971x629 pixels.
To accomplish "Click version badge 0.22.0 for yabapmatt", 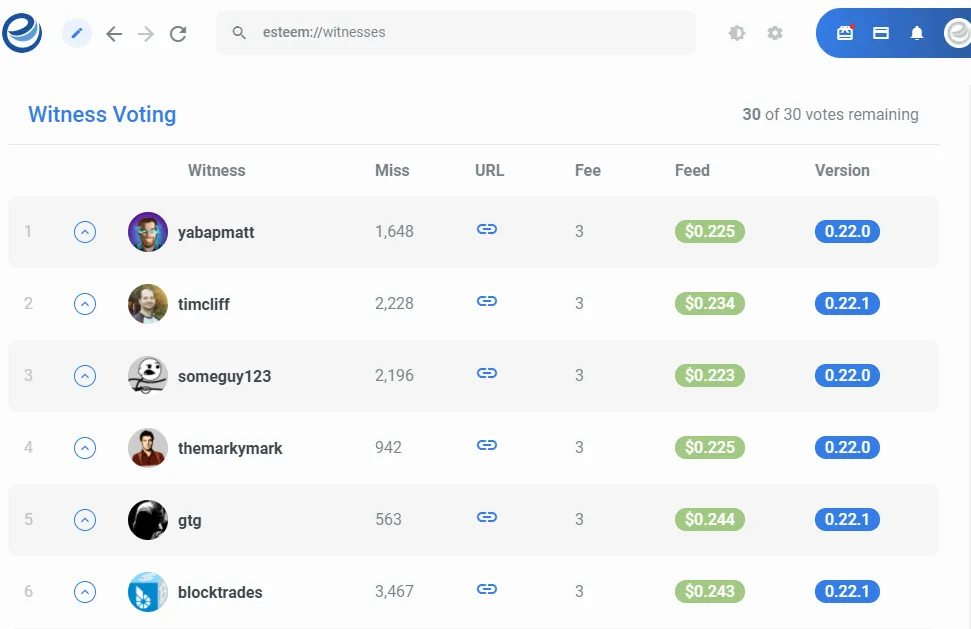I will pos(847,232).
